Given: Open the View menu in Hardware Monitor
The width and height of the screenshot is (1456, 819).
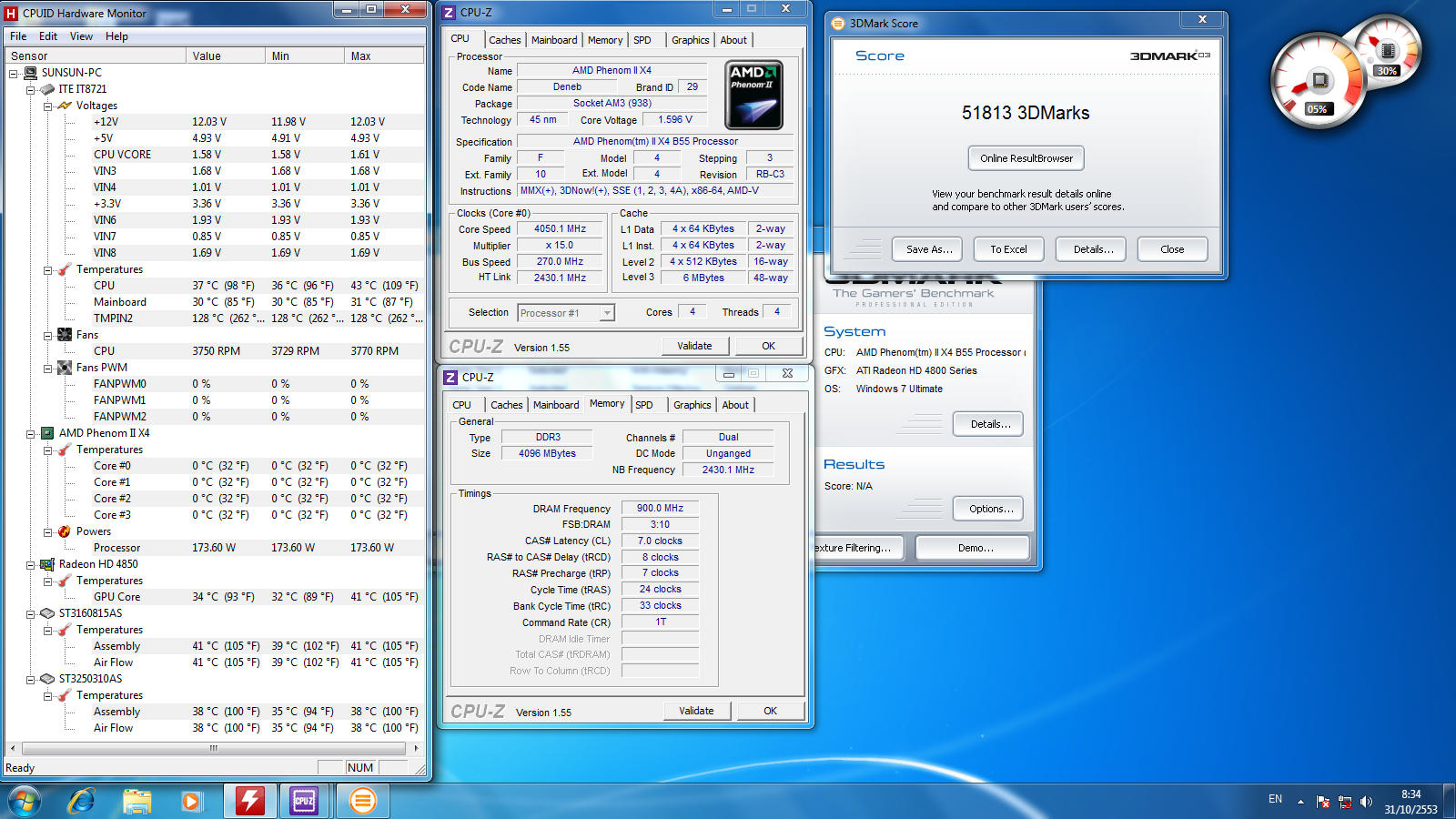Looking at the screenshot, I should (x=81, y=36).
